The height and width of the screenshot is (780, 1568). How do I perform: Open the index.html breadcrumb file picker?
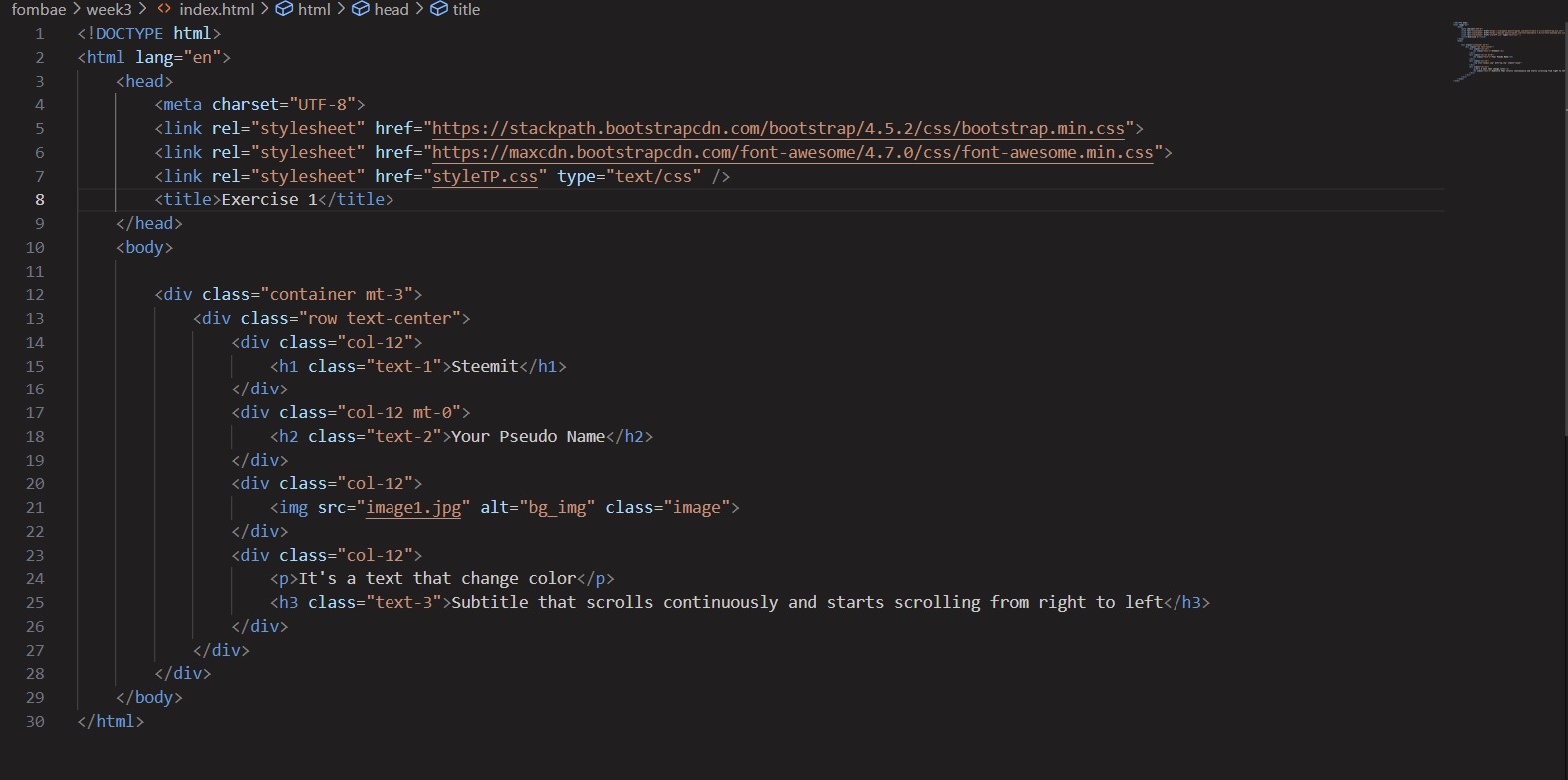[x=216, y=9]
